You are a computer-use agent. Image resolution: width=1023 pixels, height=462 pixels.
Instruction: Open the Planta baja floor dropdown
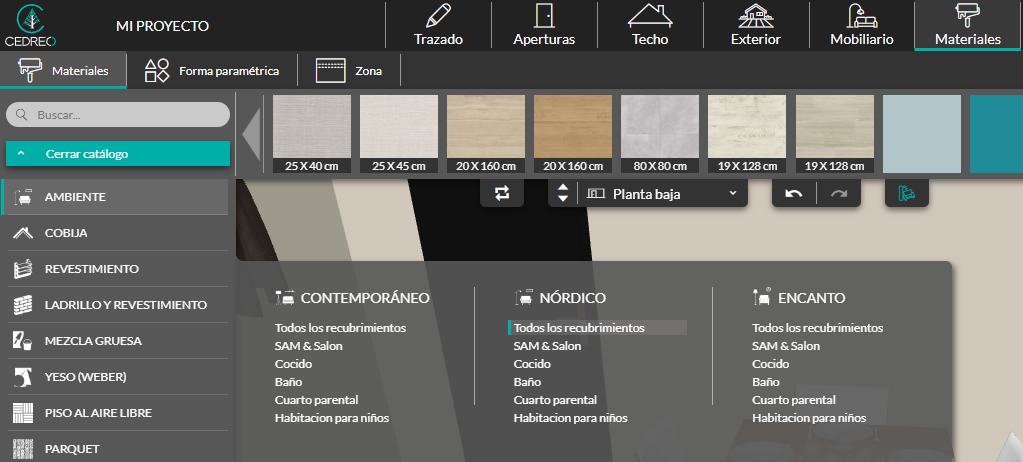[662, 193]
